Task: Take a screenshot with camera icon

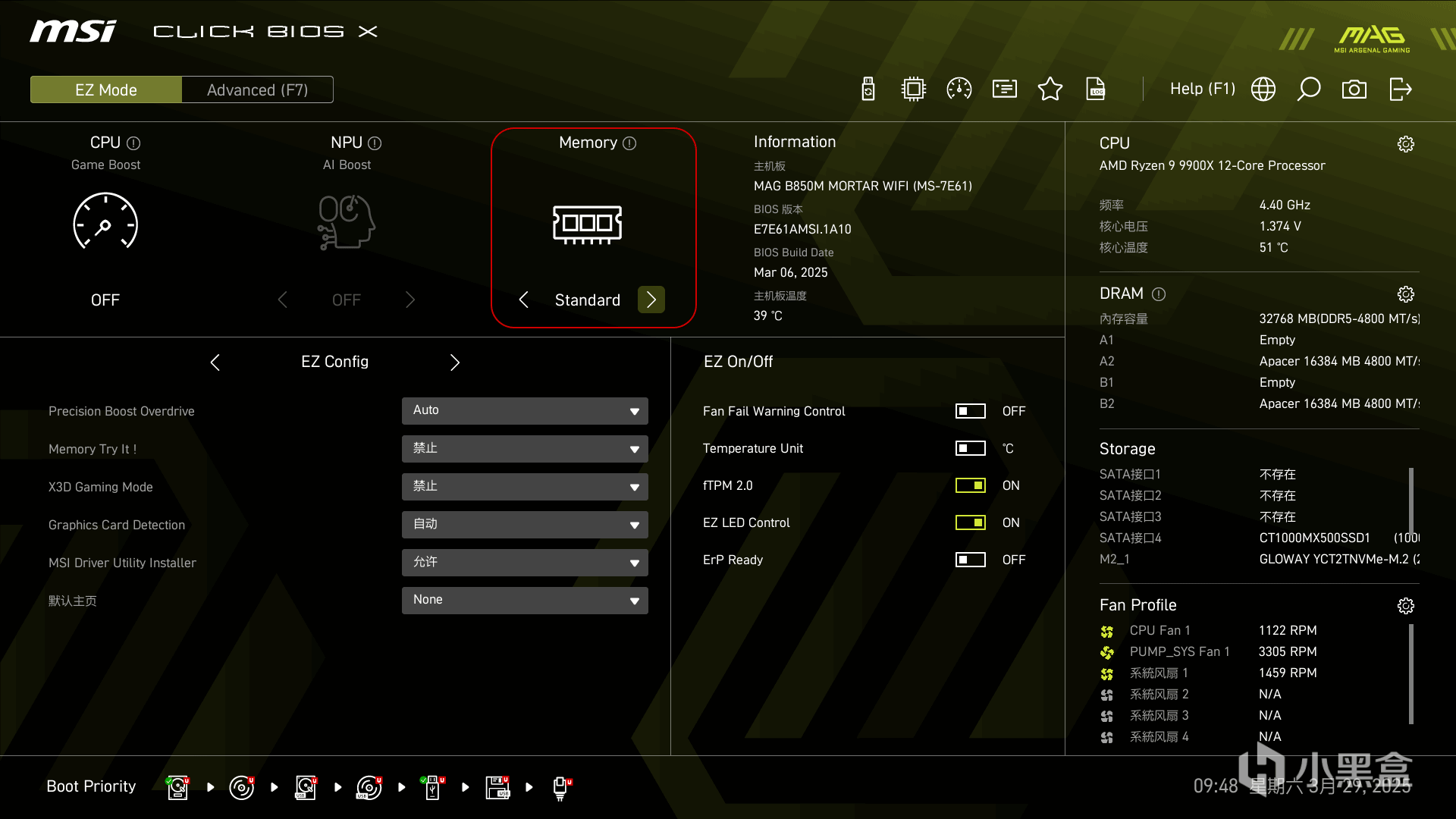Action: [1354, 89]
